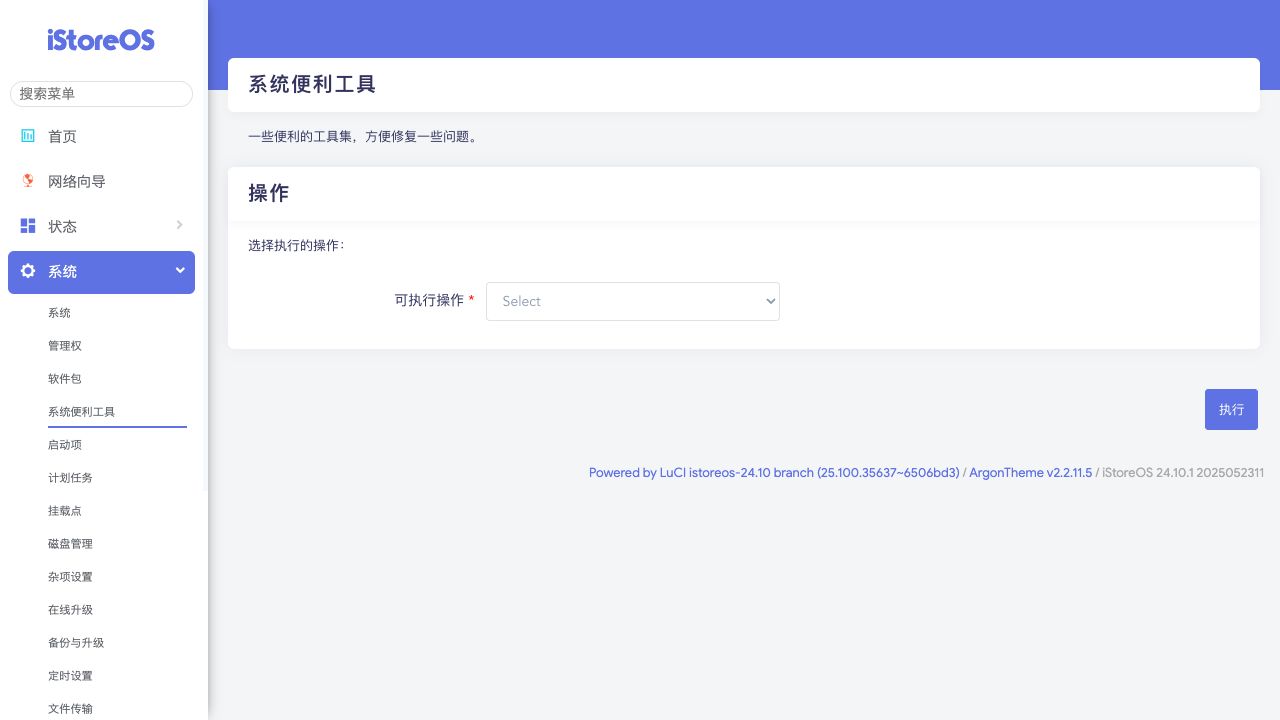Viewport: 1280px width, 720px height.
Task: Collapse the 系统 menu chevron
Action: pyautogui.click(x=180, y=270)
